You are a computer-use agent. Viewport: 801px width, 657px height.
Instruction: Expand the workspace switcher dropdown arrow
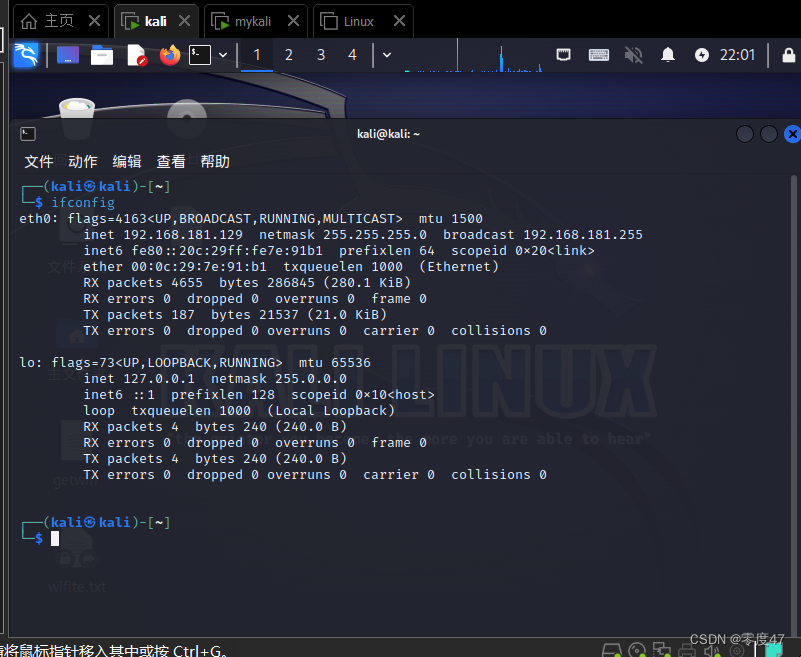tap(387, 55)
